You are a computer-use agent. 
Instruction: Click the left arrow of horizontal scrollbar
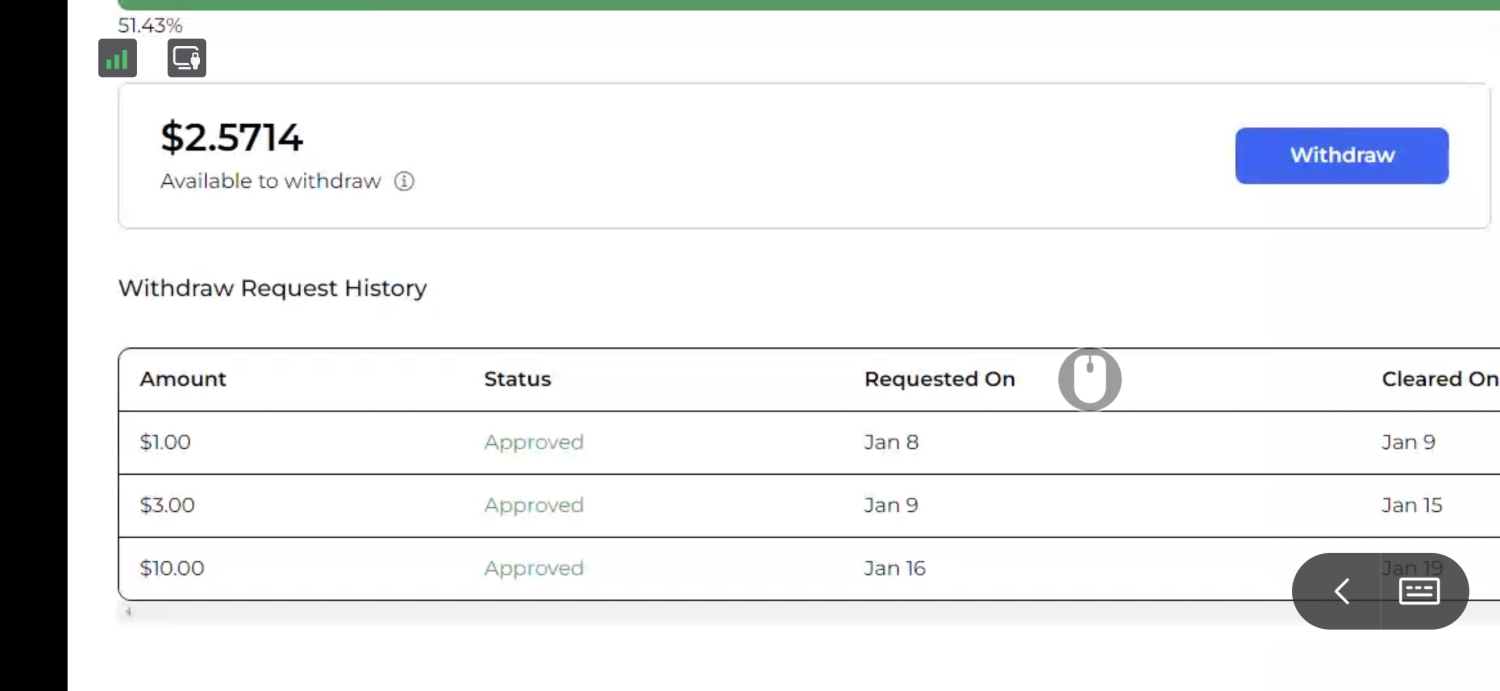pos(128,611)
